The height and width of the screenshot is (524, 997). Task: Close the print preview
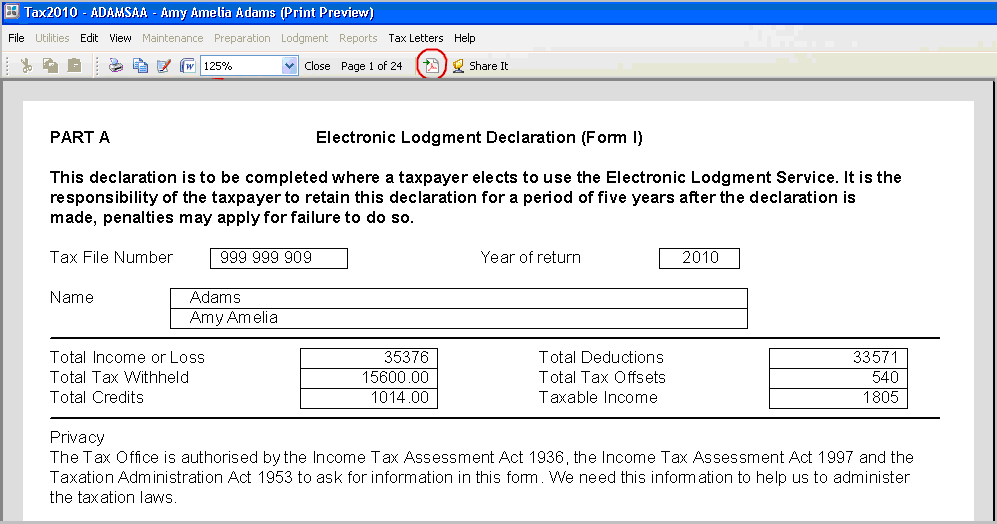click(317, 66)
